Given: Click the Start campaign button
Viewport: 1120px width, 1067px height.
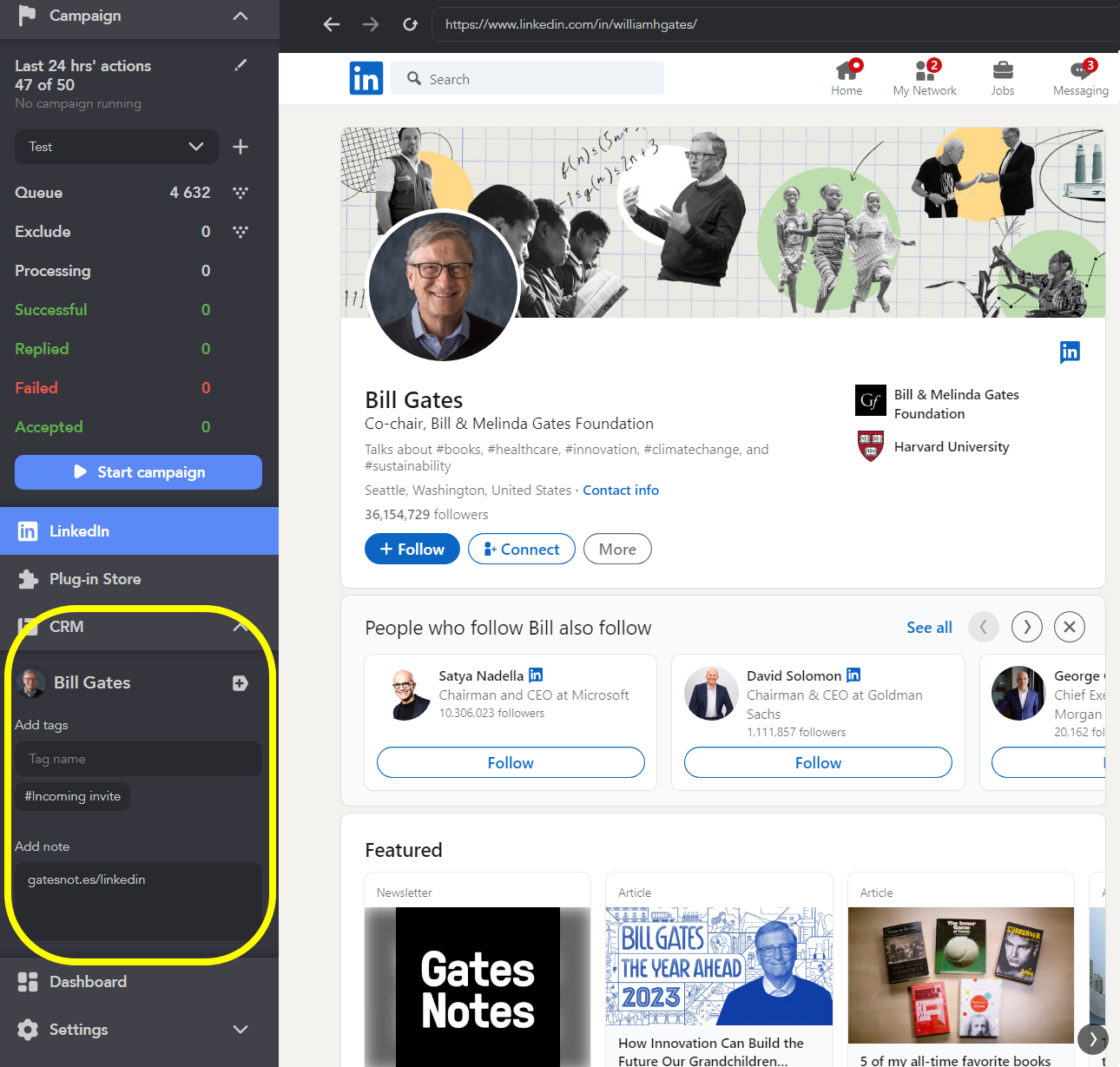Looking at the screenshot, I should tap(138, 472).
